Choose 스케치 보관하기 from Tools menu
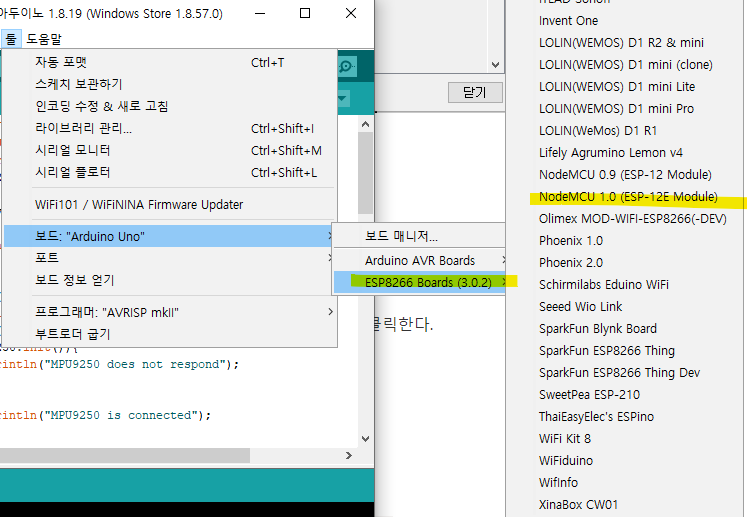752x517 pixels. point(170,84)
